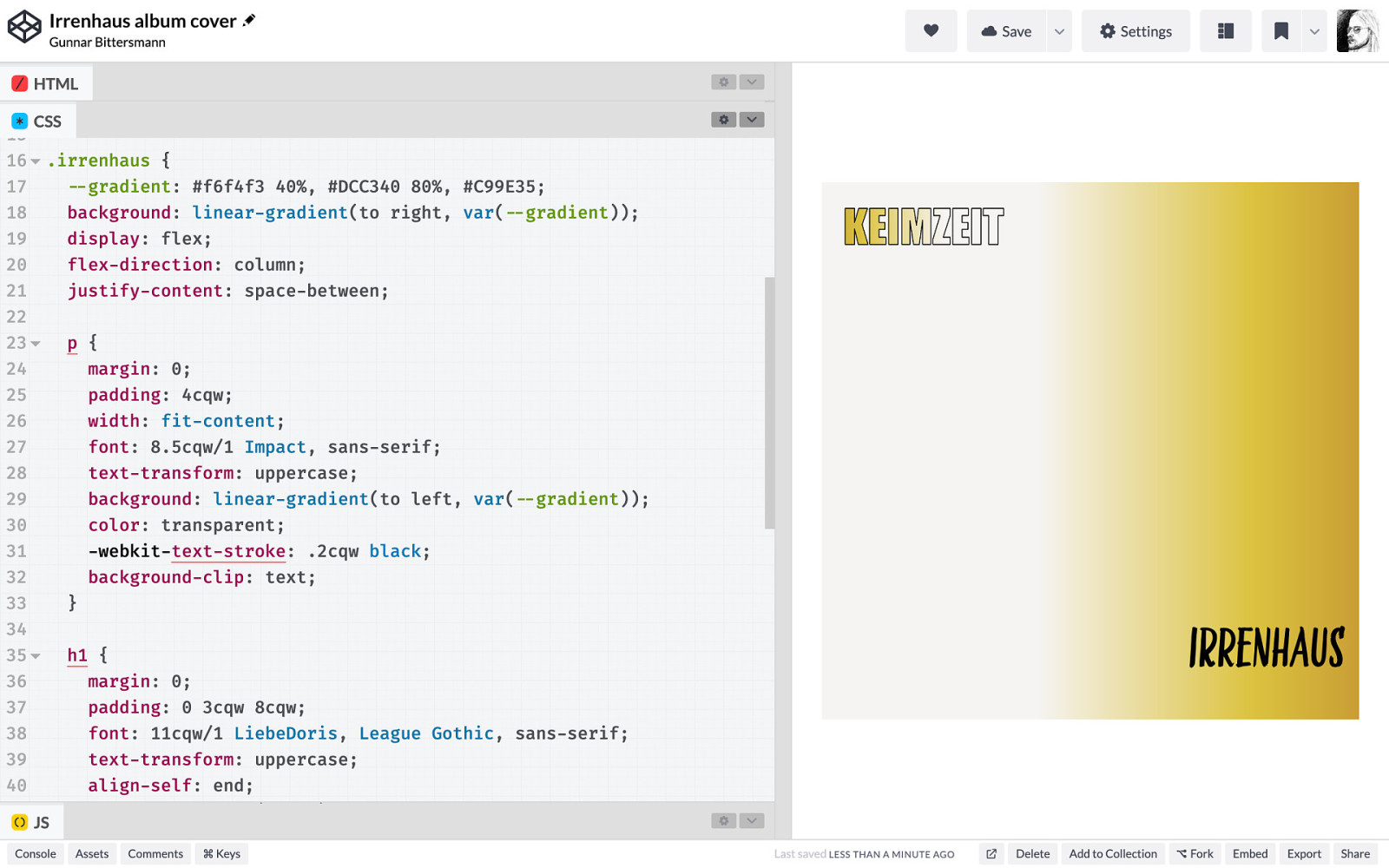
Task: Open pen in new window icon
Action: point(991,853)
